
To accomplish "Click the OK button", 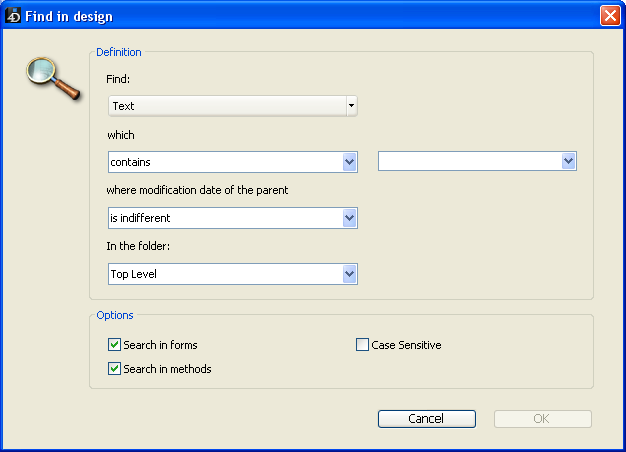I will click(x=542, y=419).
